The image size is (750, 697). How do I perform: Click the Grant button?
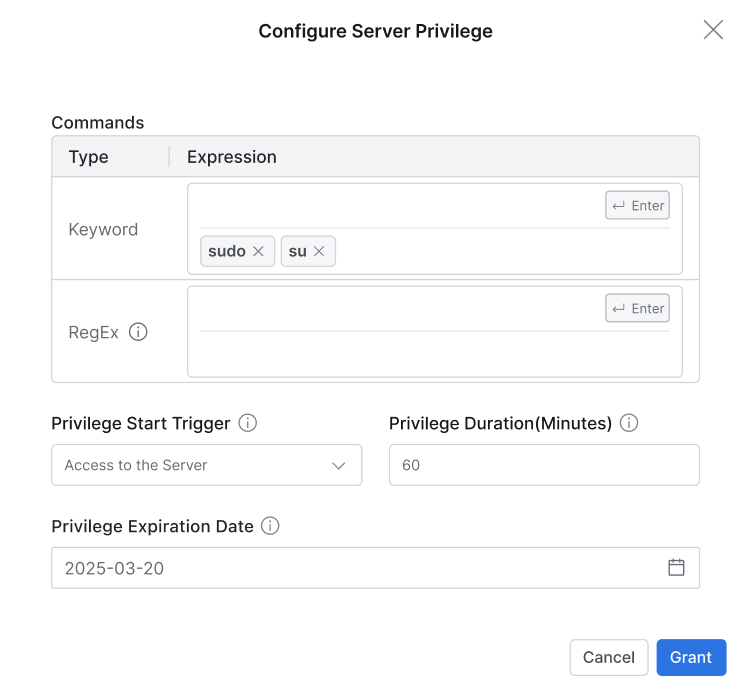point(691,657)
